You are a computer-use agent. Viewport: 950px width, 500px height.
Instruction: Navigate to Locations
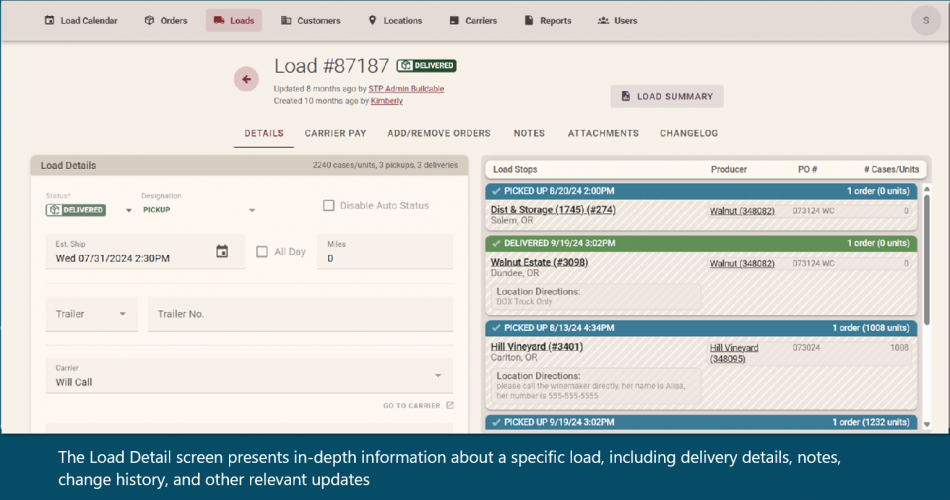tap(395, 21)
